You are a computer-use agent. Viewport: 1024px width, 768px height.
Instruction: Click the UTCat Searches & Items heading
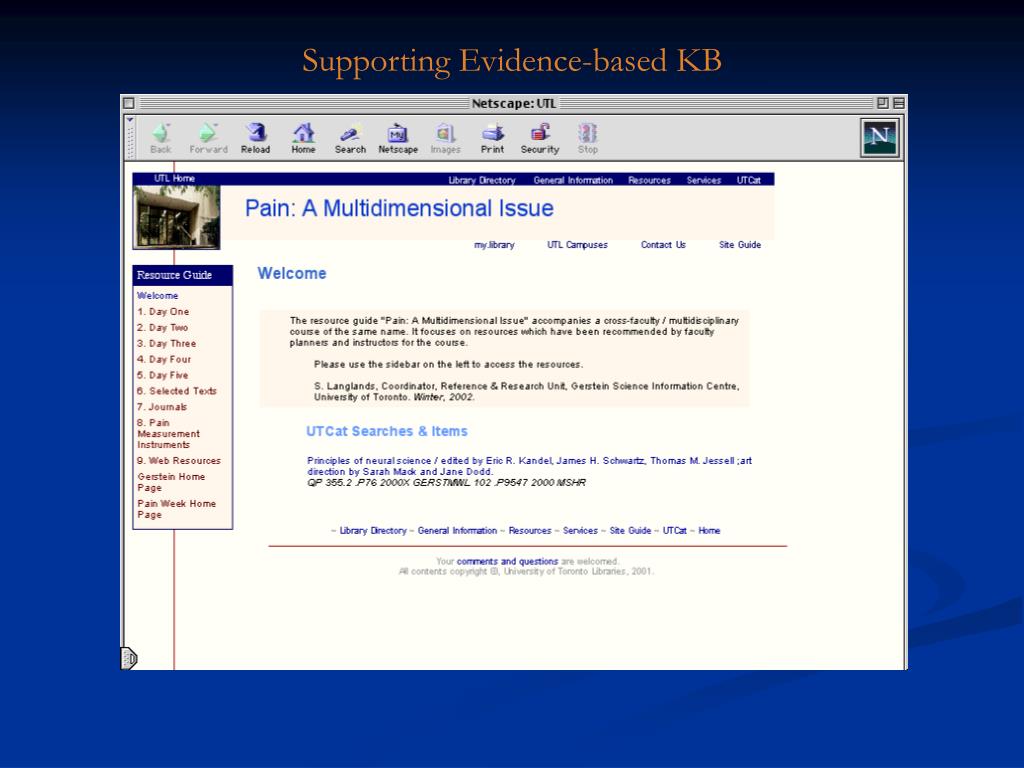pos(387,432)
